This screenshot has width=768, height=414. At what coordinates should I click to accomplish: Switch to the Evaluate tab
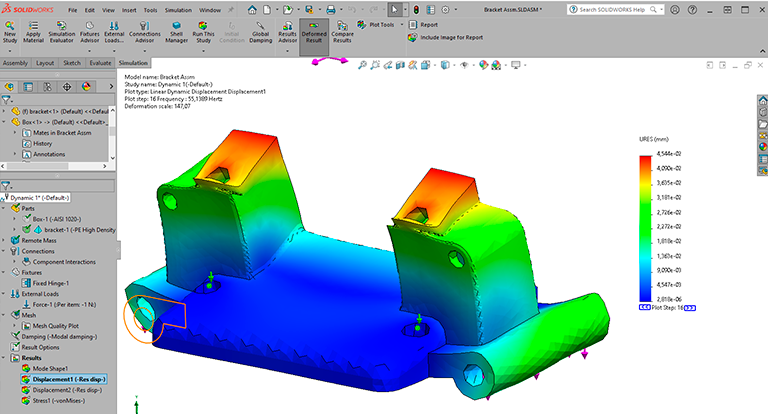[100, 62]
